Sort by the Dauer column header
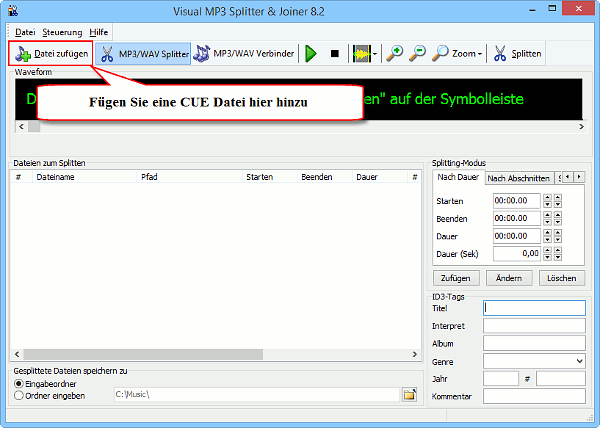The image size is (600, 428). pyautogui.click(x=380, y=177)
